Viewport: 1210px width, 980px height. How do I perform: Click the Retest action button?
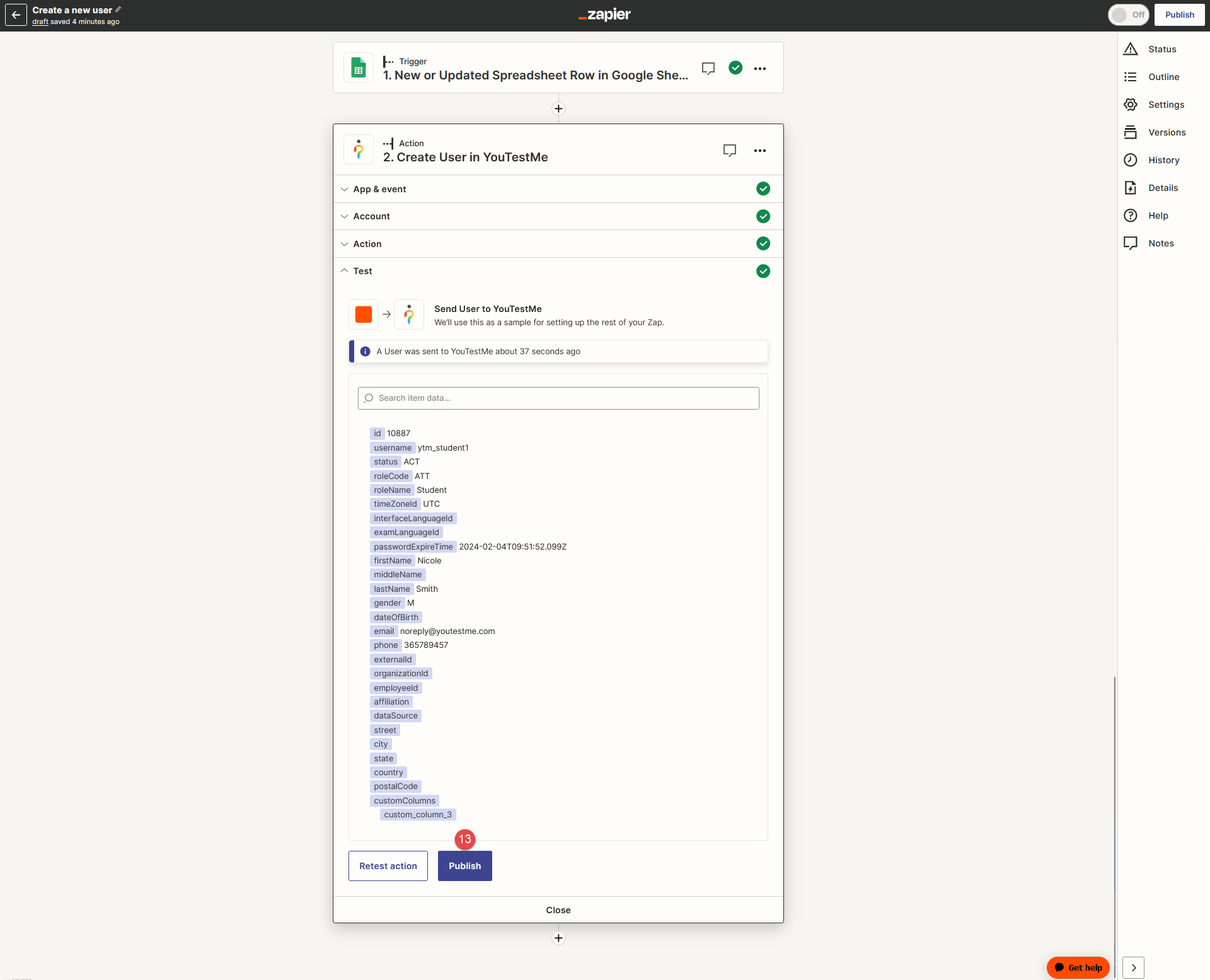(x=388, y=866)
